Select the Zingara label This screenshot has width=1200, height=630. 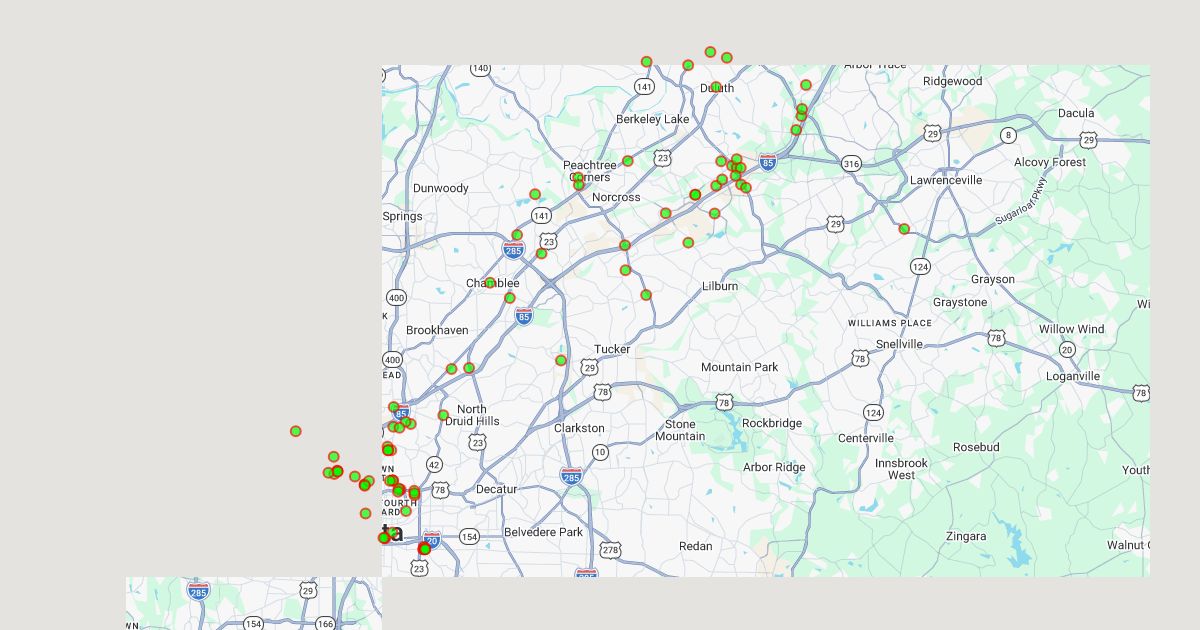[966, 536]
